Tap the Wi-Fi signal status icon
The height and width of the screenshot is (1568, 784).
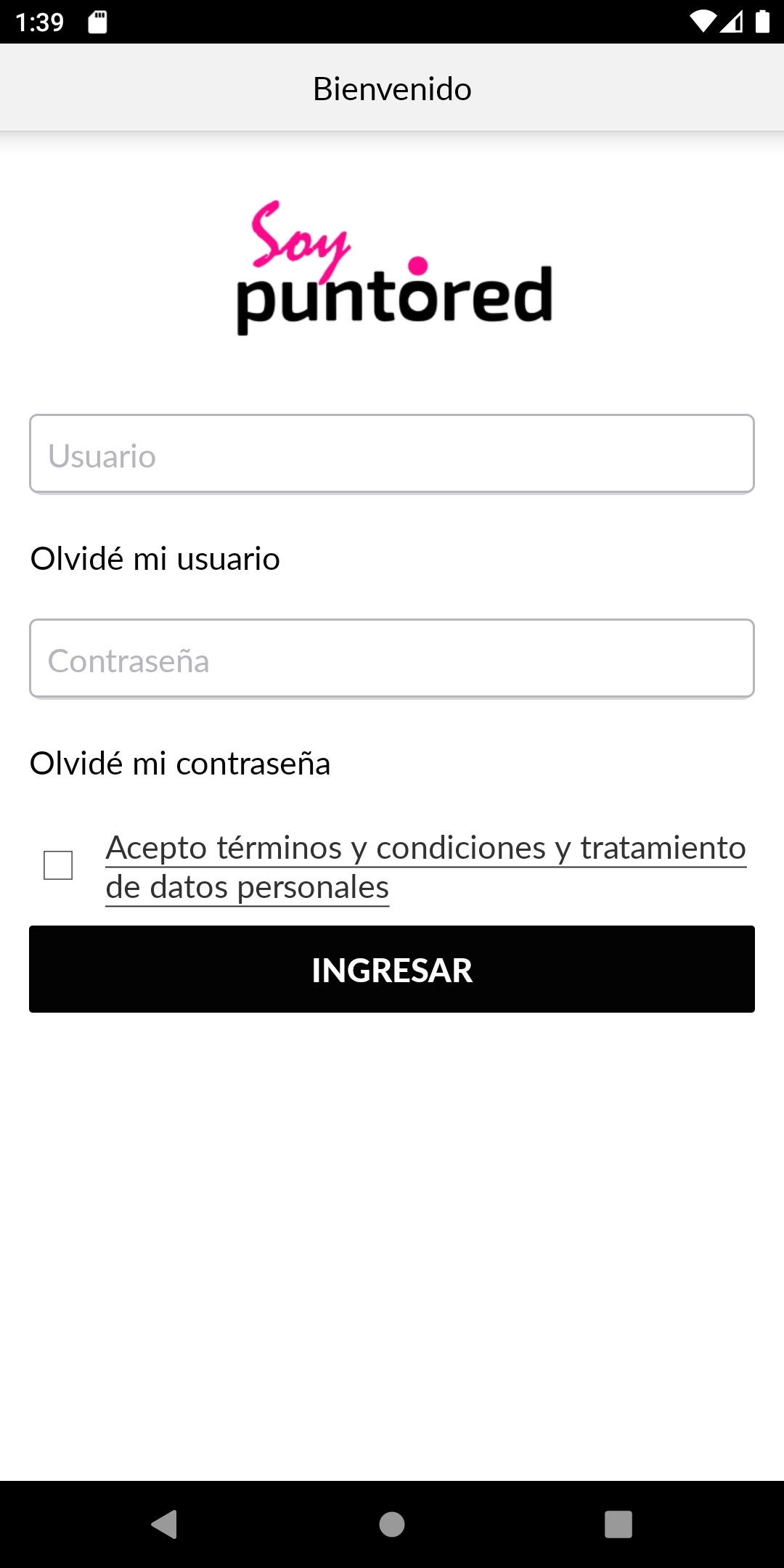pyautogui.click(x=702, y=22)
